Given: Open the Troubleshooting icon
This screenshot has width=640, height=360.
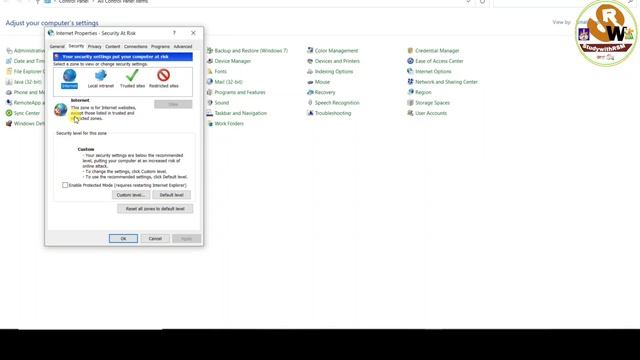Looking at the screenshot, I should (310, 113).
